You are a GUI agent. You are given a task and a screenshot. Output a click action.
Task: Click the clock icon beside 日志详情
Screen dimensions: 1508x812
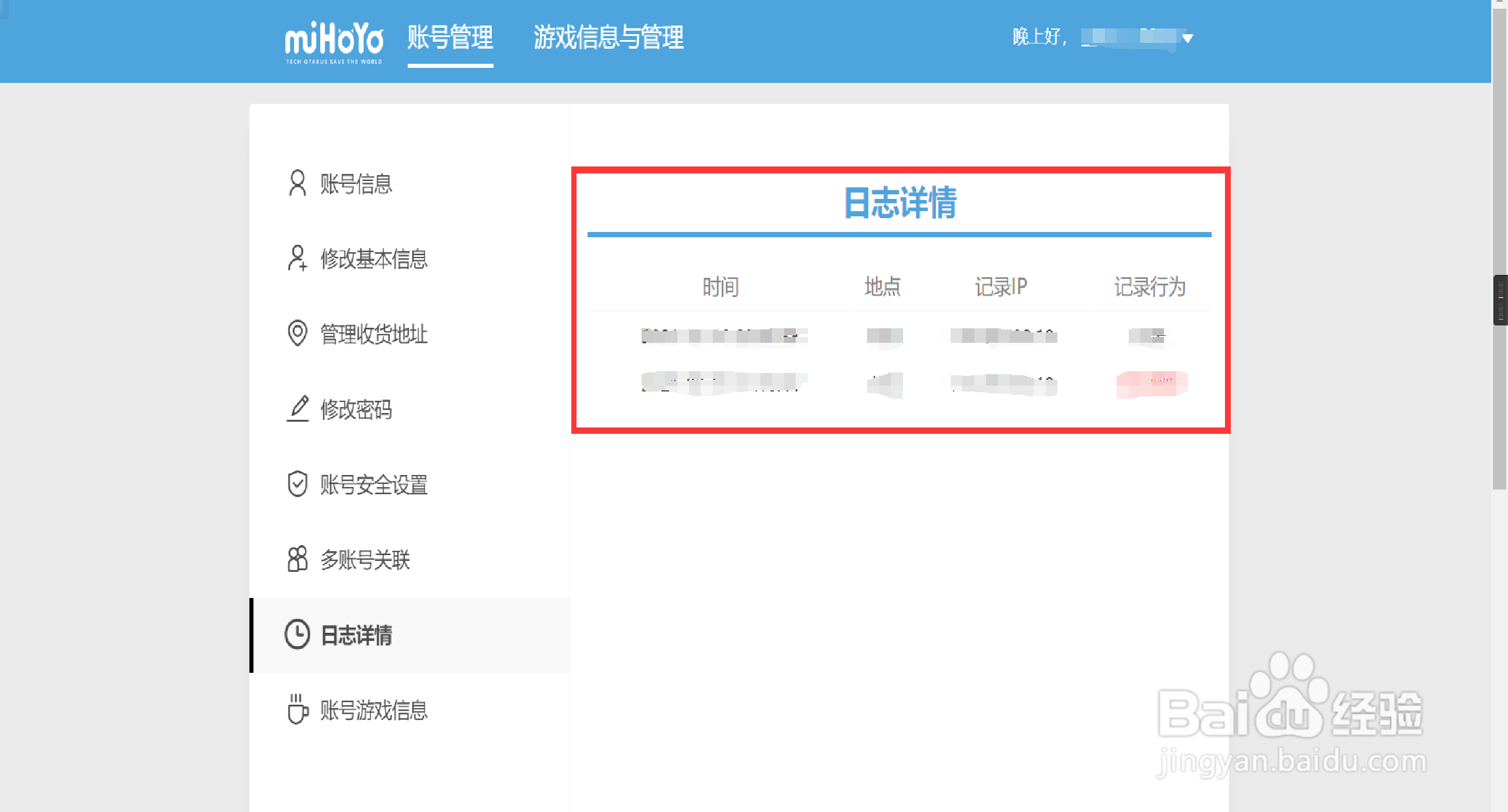tap(298, 635)
